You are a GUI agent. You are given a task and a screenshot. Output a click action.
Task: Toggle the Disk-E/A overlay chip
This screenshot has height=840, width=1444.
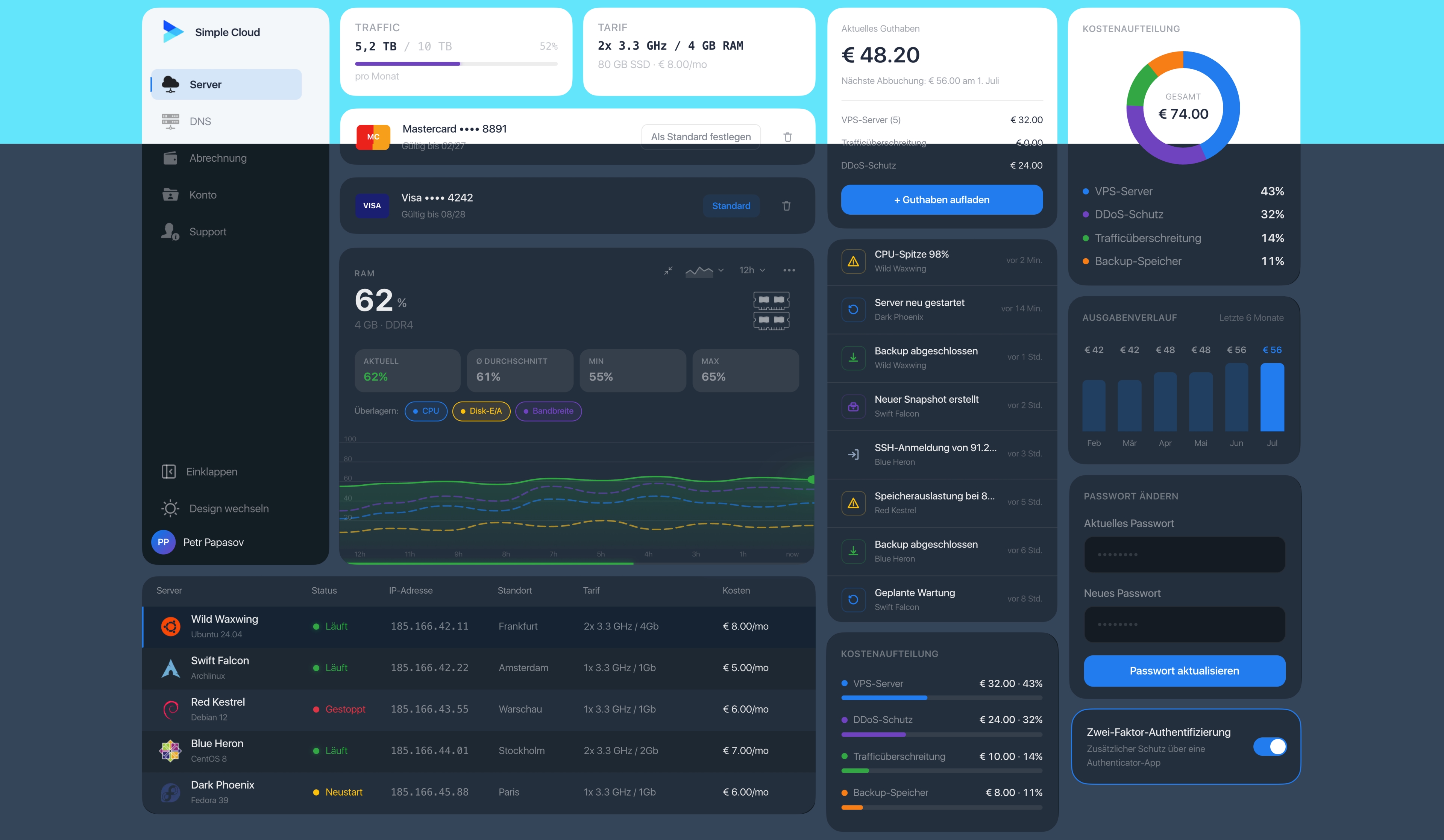[x=481, y=411]
